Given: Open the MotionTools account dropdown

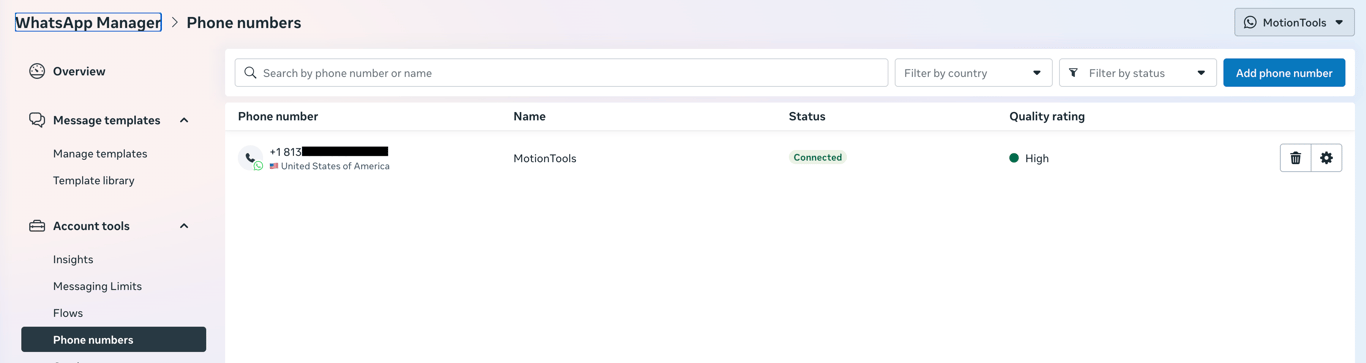Looking at the screenshot, I should (x=1294, y=22).
